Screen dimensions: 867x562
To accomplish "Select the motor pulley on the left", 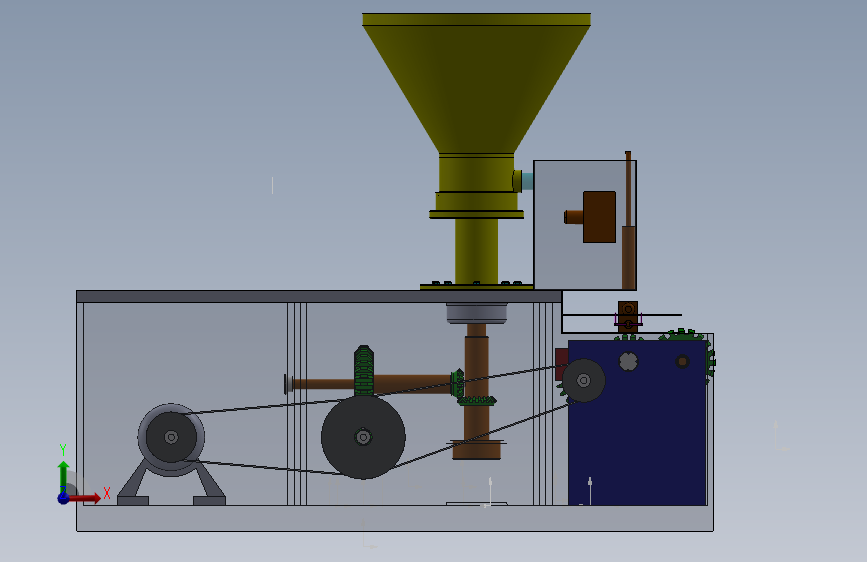I will click(x=171, y=438).
